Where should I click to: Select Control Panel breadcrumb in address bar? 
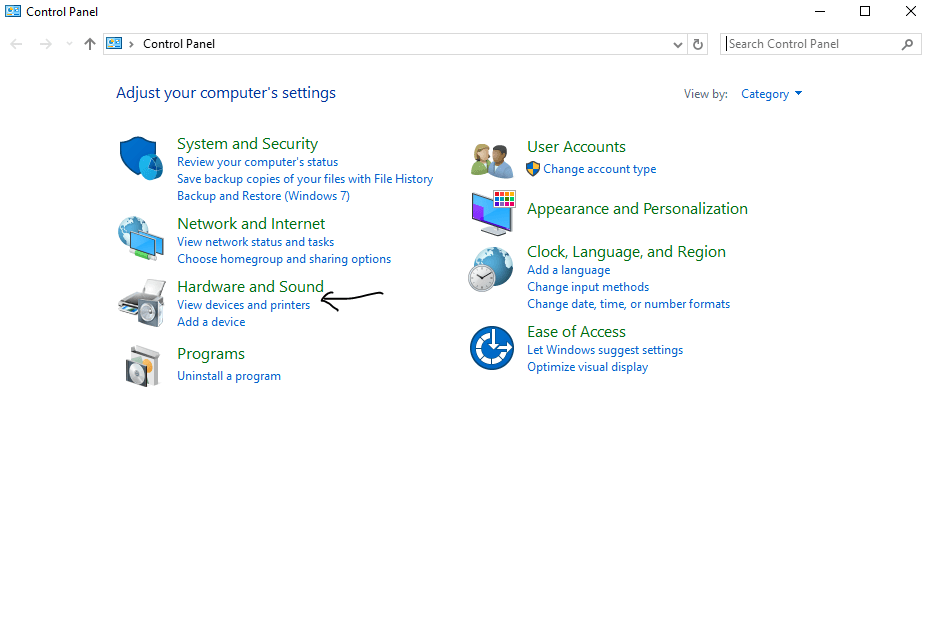pyautogui.click(x=179, y=44)
